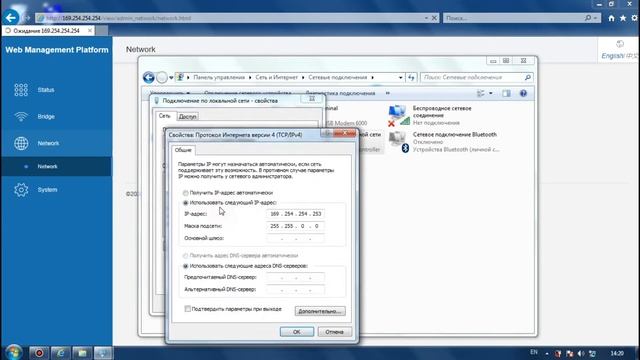This screenshot has height=360, width=640.
Task: Click the Основной шлюз field
Action: coord(295,238)
